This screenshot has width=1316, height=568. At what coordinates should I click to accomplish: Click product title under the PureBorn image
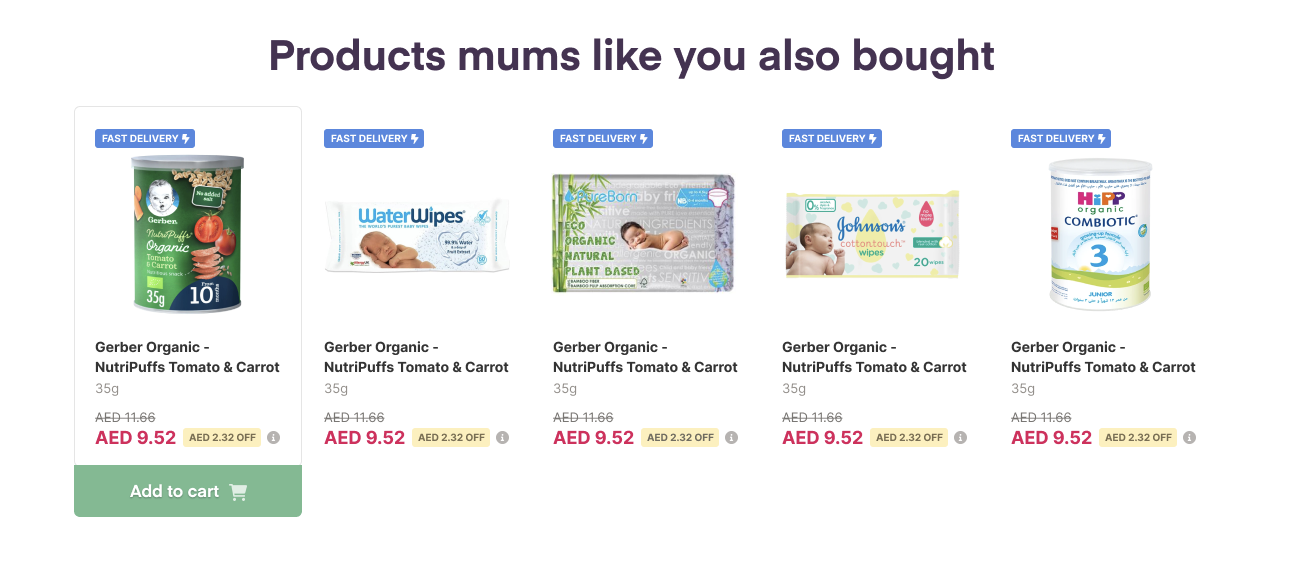click(x=645, y=357)
